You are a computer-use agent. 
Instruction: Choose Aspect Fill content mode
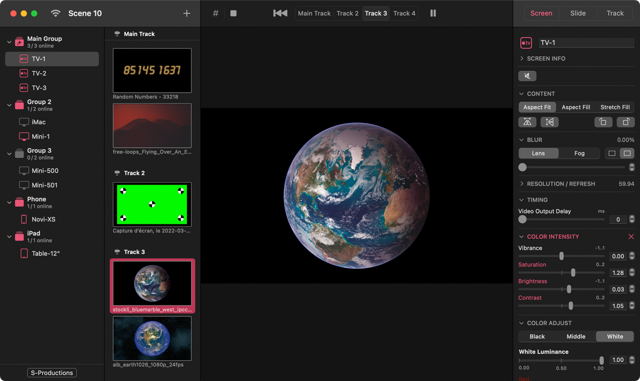tap(576, 107)
